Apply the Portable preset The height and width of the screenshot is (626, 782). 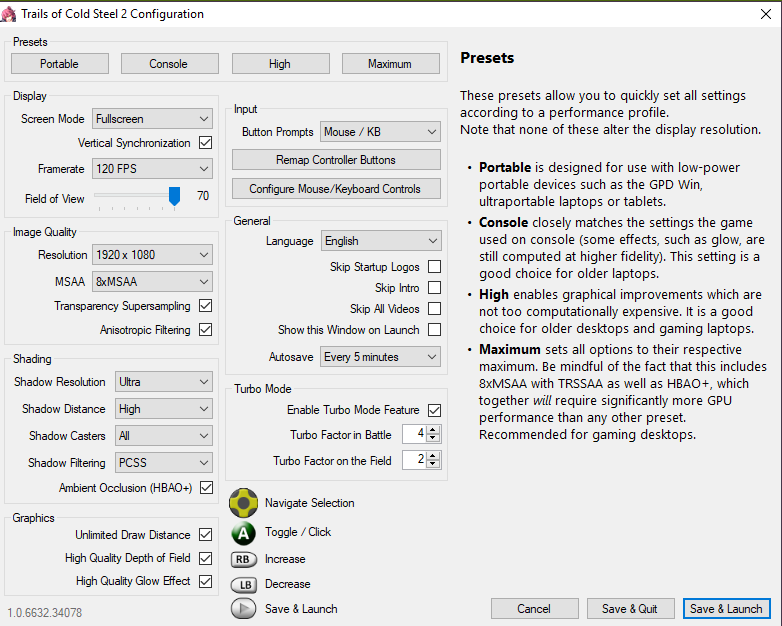[60, 64]
